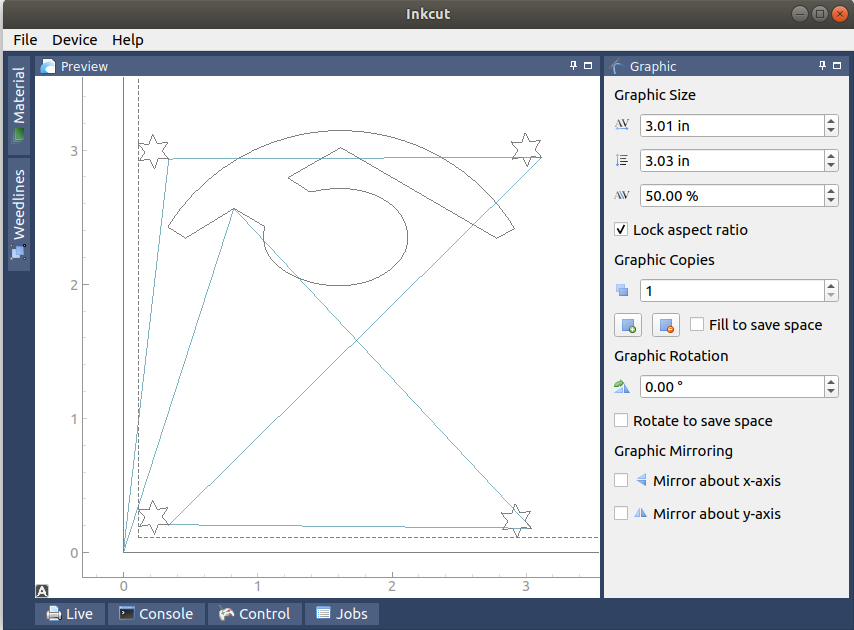Viewport: 854px width, 630px height.
Task: Click the Graphic panel header icon
Action: click(617, 66)
